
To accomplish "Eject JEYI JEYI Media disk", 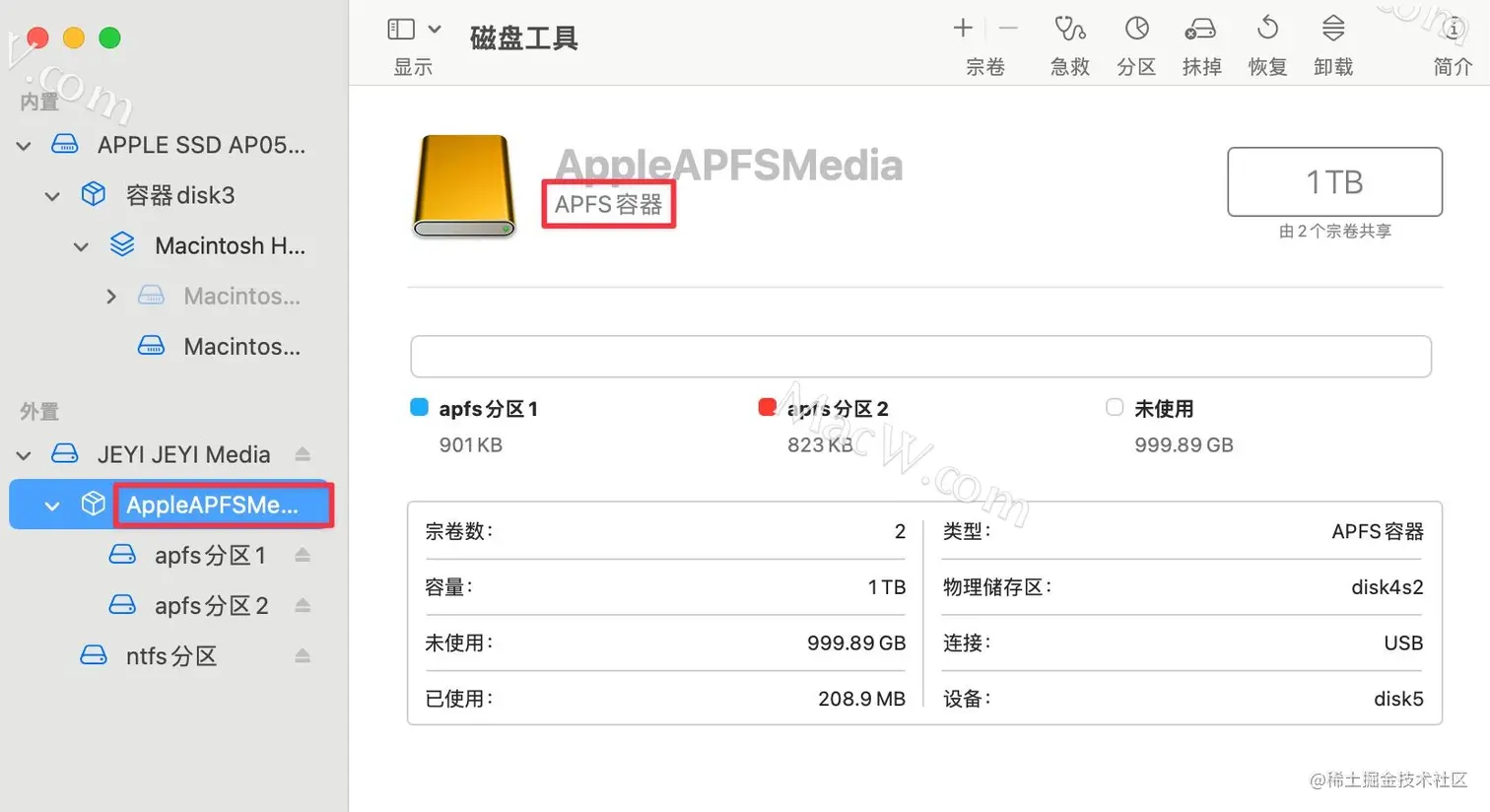I will coord(303,454).
